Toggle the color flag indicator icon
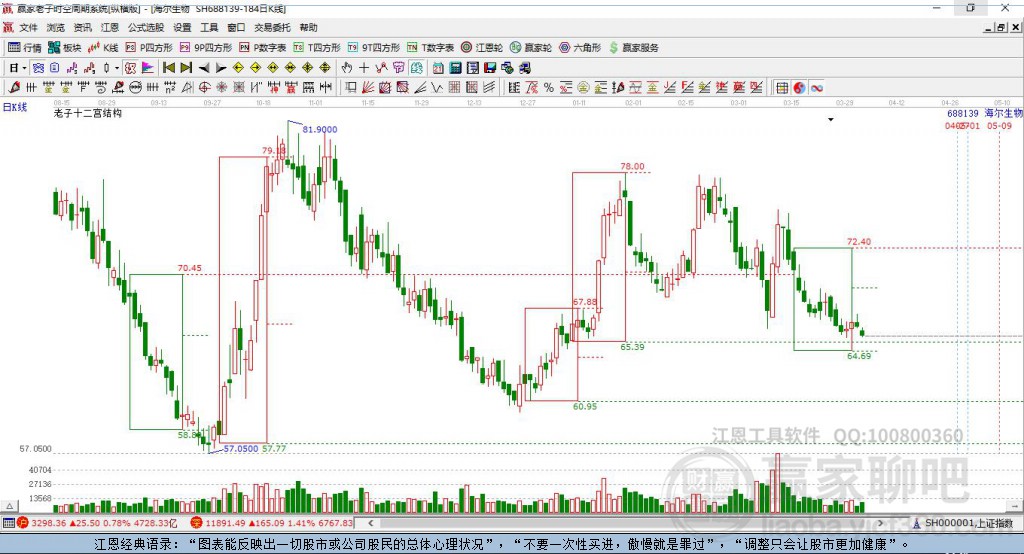This screenshot has height=554, width=1024. (148, 68)
